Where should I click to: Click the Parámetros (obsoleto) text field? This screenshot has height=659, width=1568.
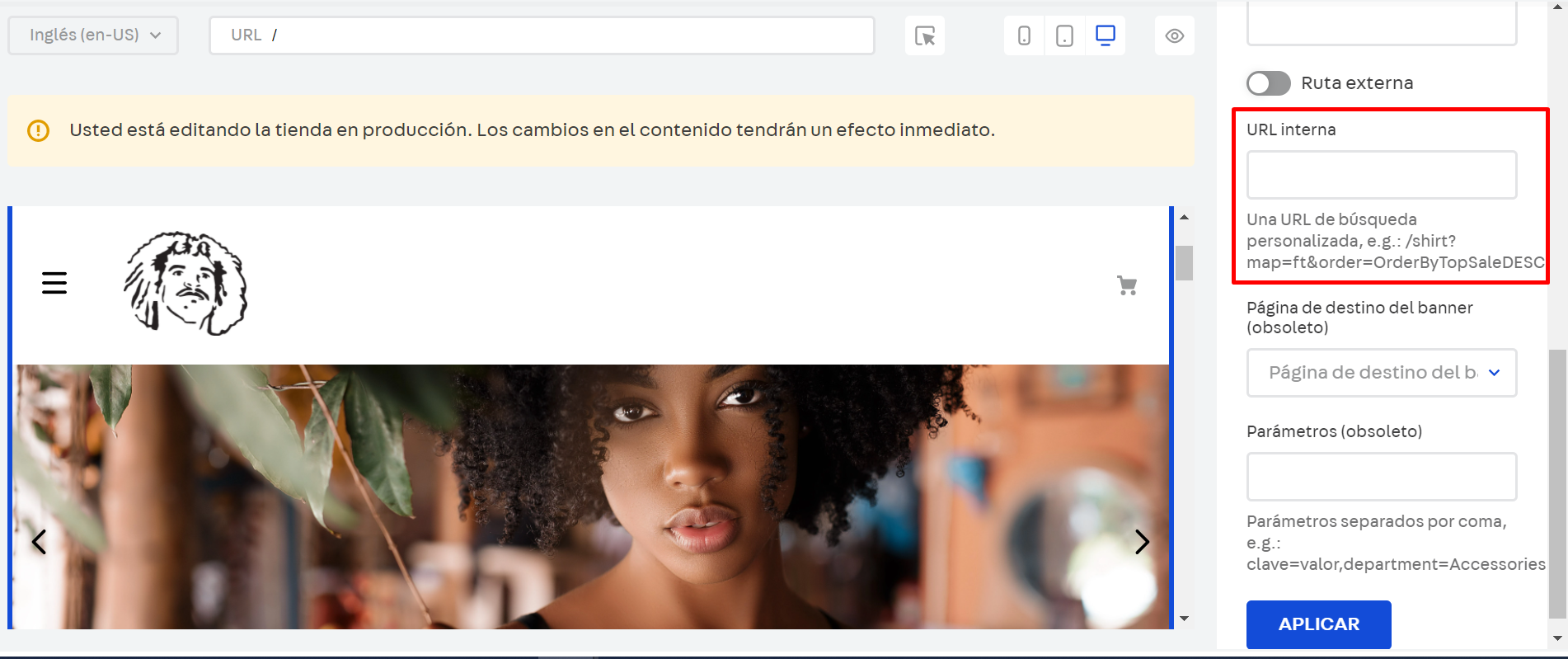pos(1381,477)
